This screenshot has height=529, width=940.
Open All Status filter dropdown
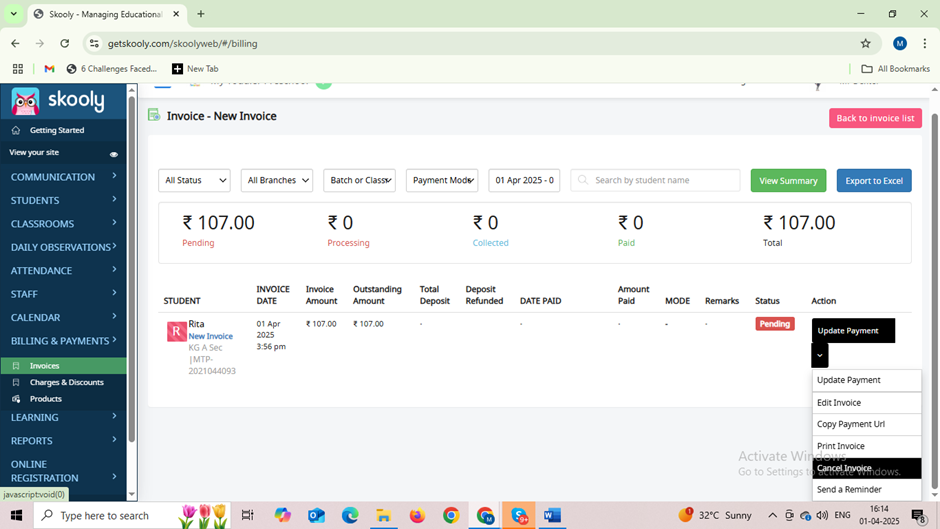point(194,180)
